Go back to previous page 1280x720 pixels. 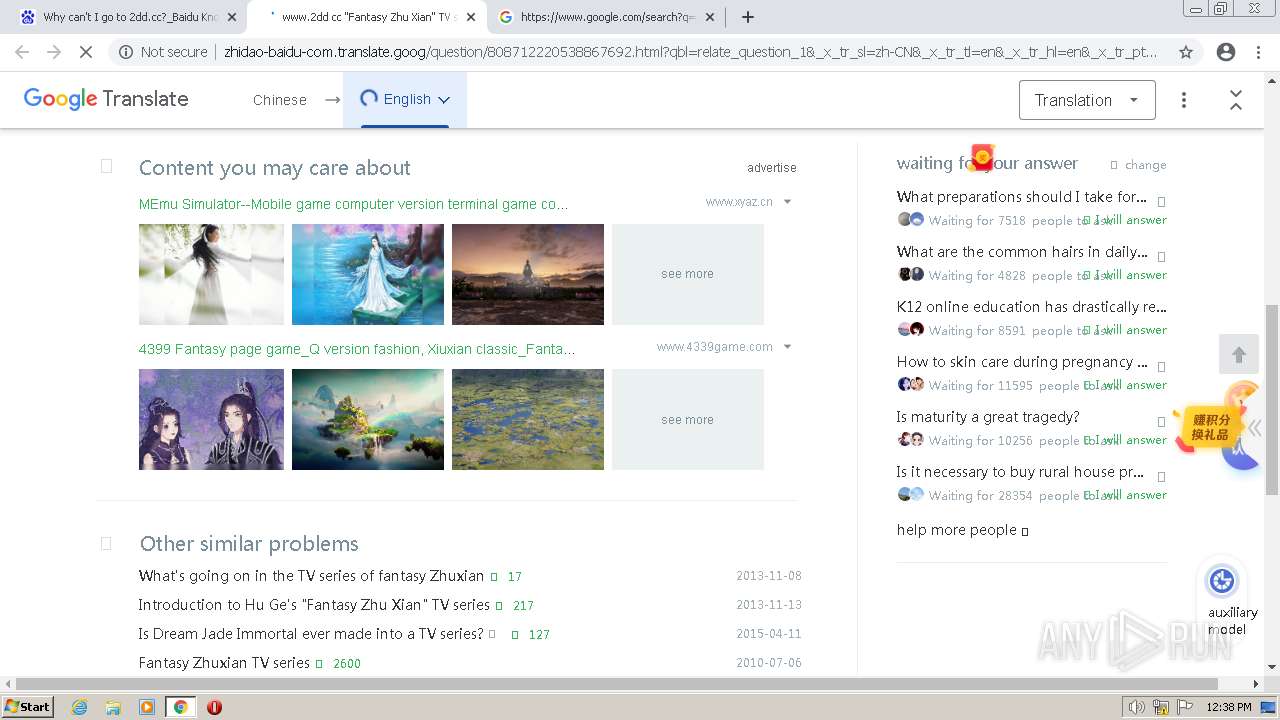pyautogui.click(x=22, y=52)
